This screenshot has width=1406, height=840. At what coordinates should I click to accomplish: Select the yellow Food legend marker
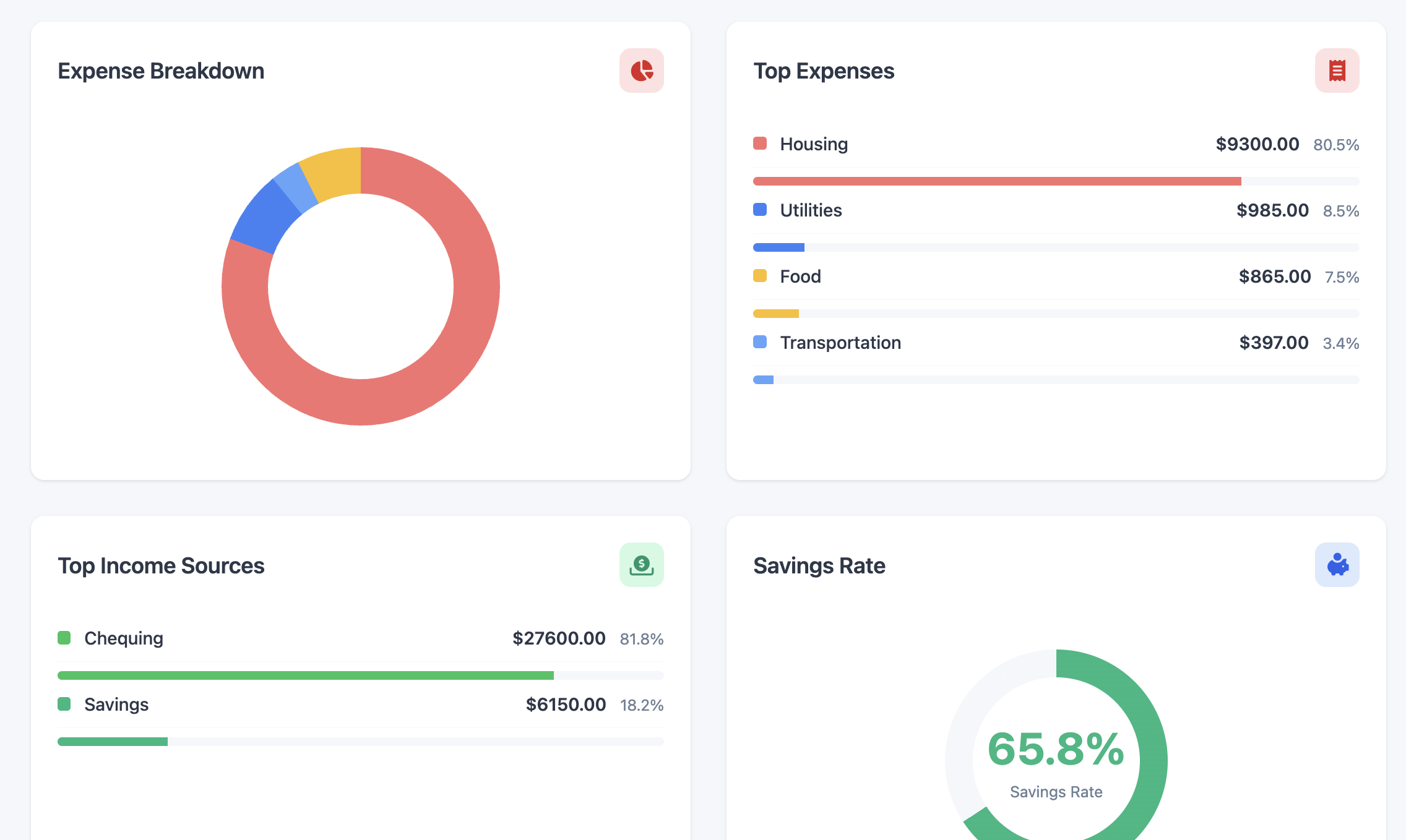(x=760, y=275)
